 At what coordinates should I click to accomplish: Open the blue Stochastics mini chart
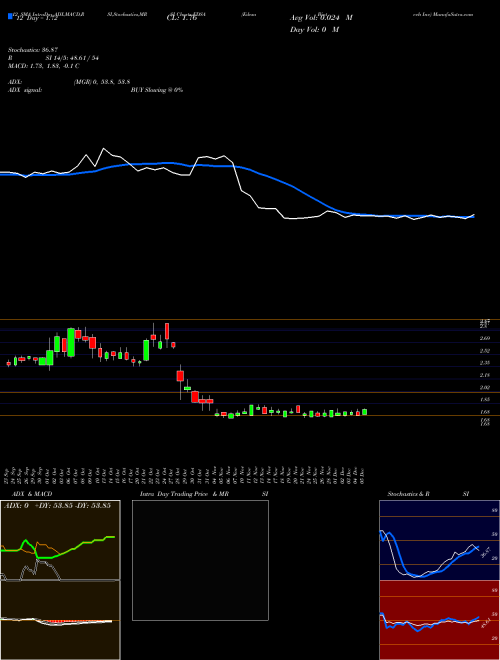click(x=439, y=540)
